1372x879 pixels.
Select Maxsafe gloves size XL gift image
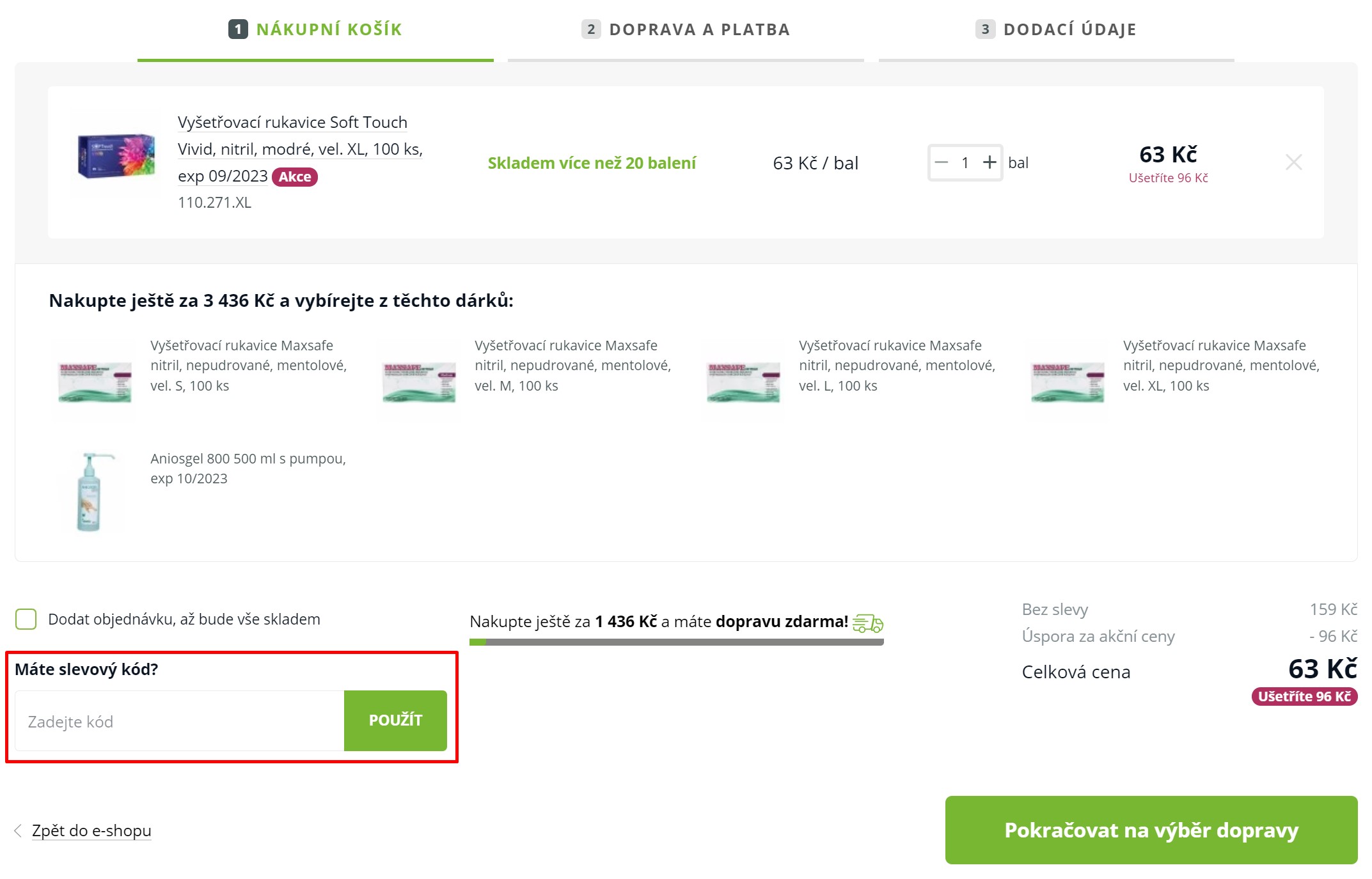pyautogui.click(x=1068, y=381)
